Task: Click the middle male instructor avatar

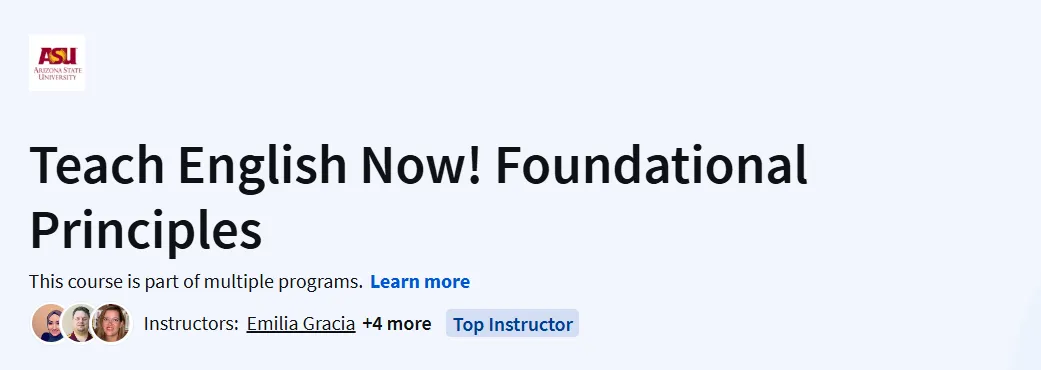Action: (80, 324)
